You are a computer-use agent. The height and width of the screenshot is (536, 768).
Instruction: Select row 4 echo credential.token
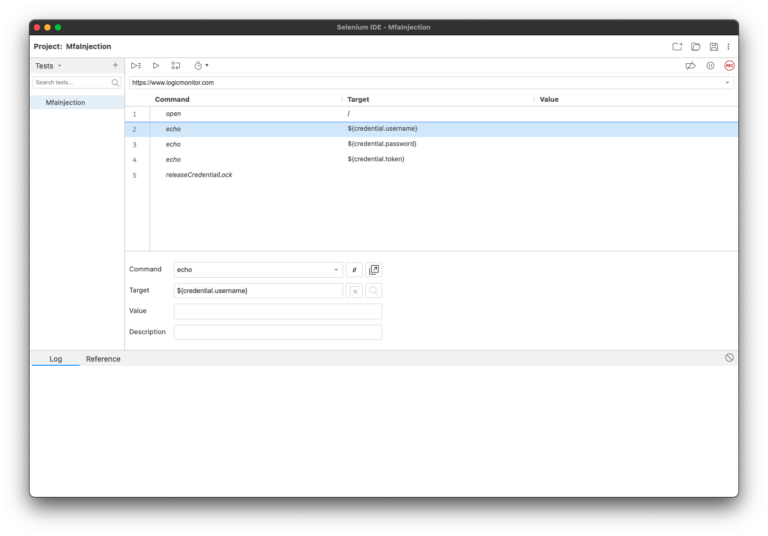(431, 159)
